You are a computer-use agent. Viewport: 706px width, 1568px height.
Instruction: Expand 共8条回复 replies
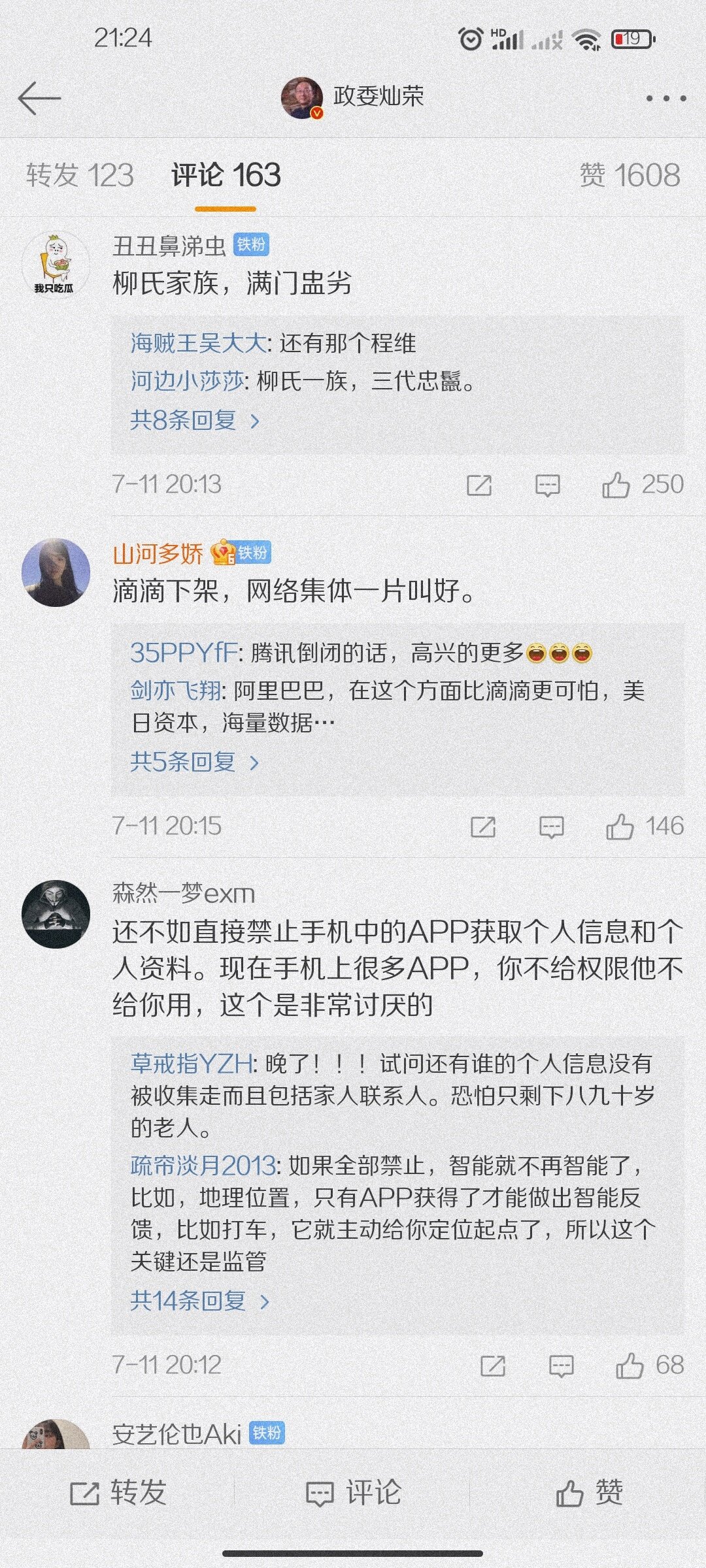point(195,420)
